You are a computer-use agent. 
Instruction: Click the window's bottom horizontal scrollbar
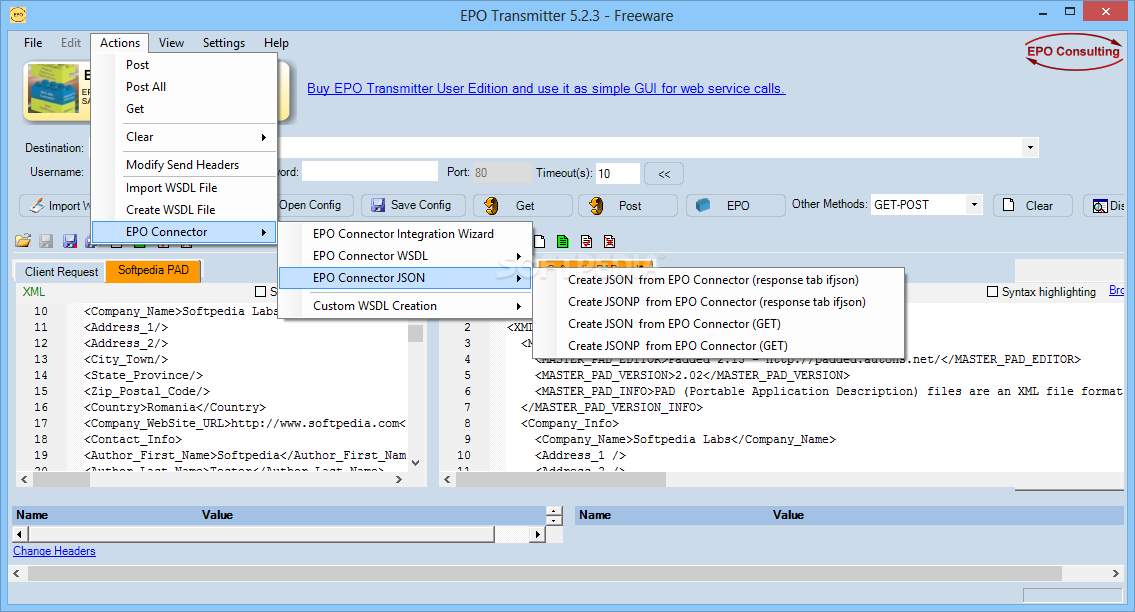pyautogui.click(x=568, y=574)
